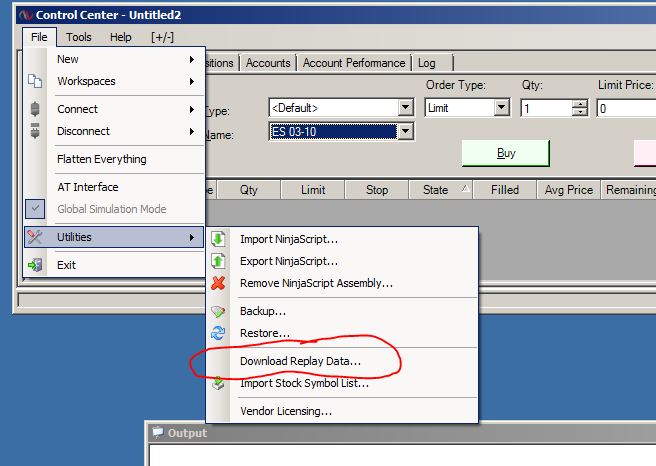This screenshot has width=656, height=466.
Task: Sort by the Limit column header
Action: click(x=313, y=190)
